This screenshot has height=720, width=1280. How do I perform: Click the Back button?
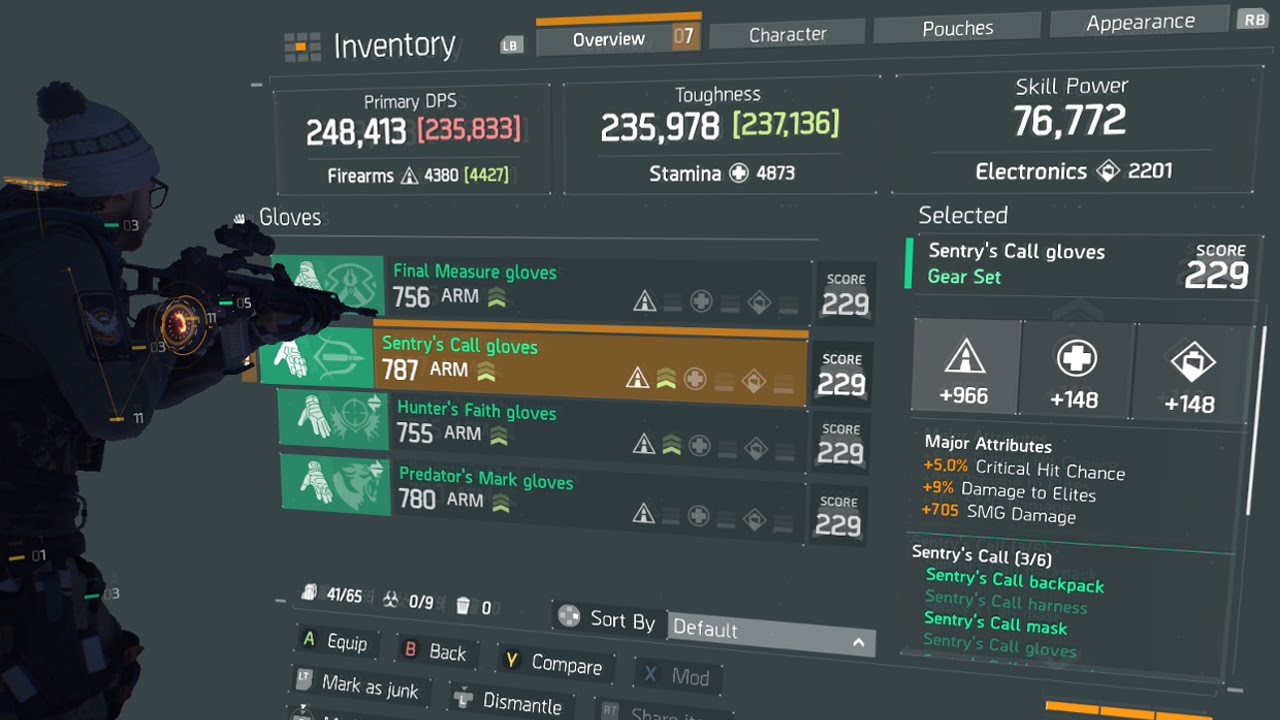435,651
